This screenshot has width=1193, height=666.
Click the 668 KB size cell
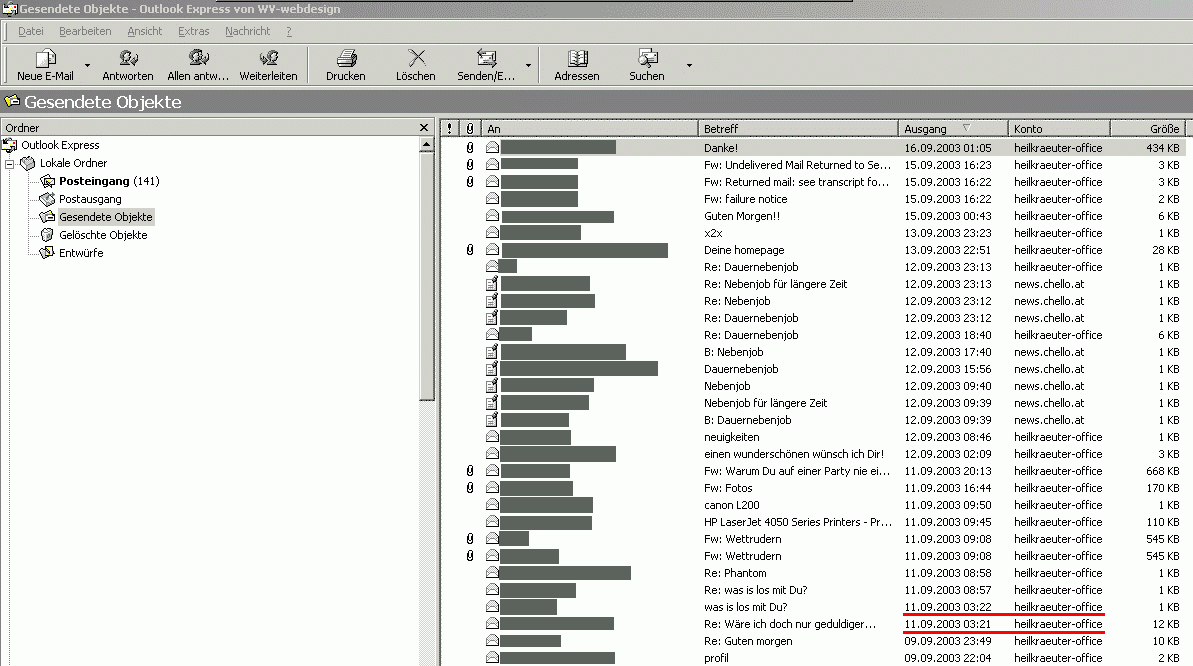(1163, 471)
